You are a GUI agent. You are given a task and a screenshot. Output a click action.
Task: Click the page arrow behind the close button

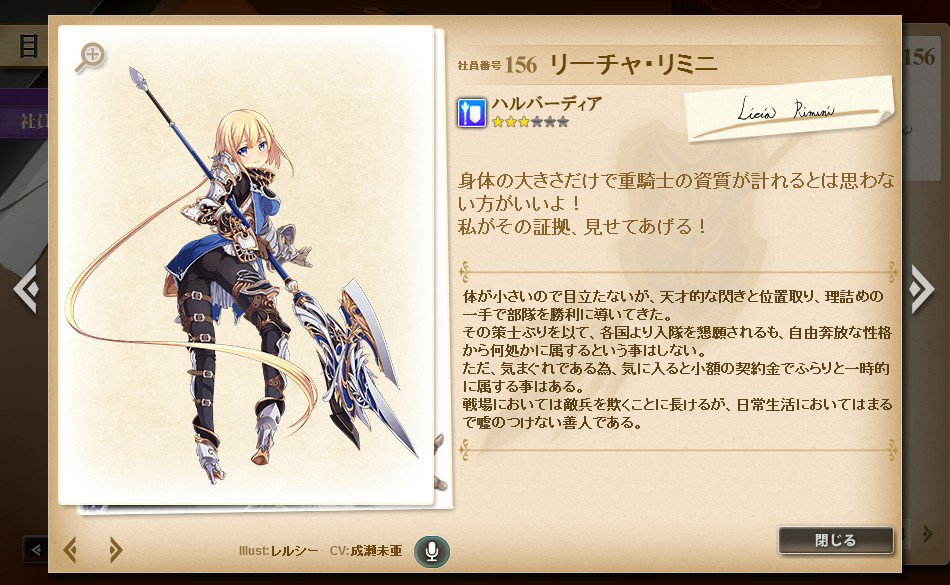(926, 534)
